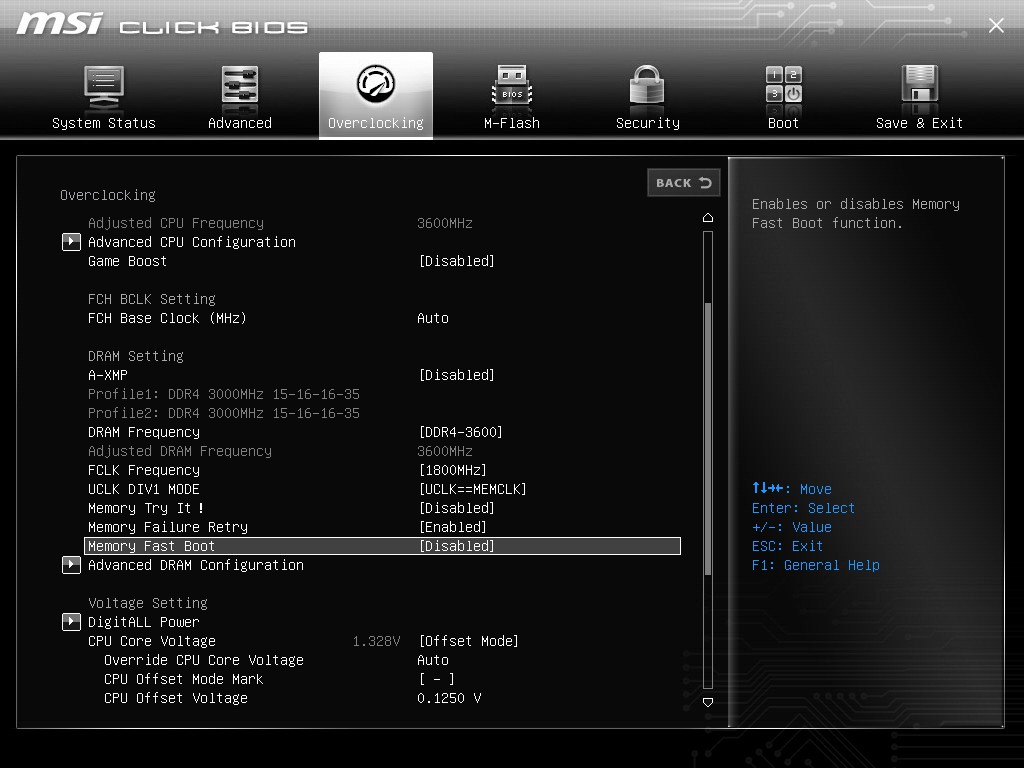Click scrollbar down arrow
This screenshot has width=1024, height=768.
[x=708, y=702]
